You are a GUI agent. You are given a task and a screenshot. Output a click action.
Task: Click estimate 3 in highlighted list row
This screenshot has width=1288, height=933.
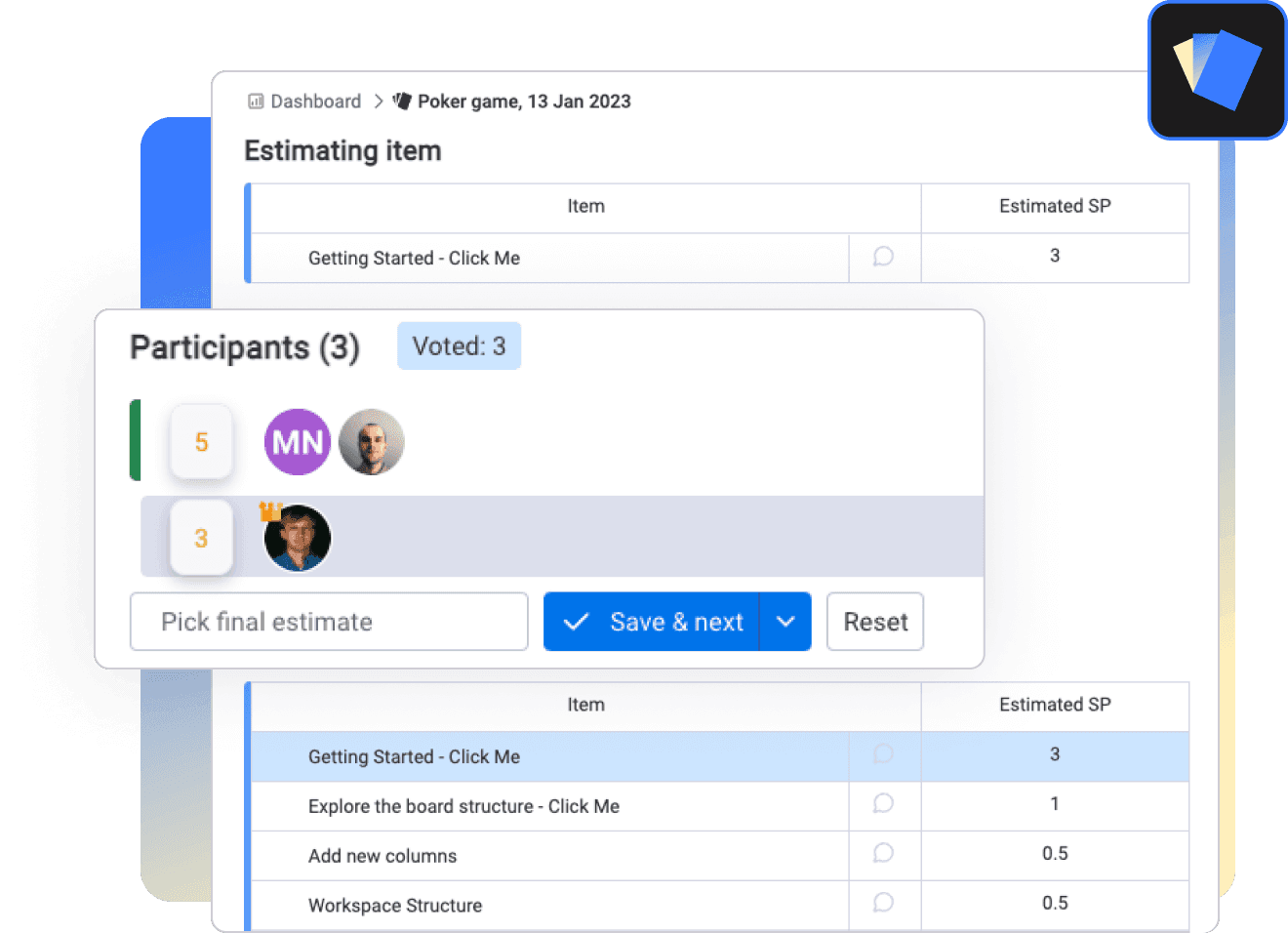coord(1055,754)
